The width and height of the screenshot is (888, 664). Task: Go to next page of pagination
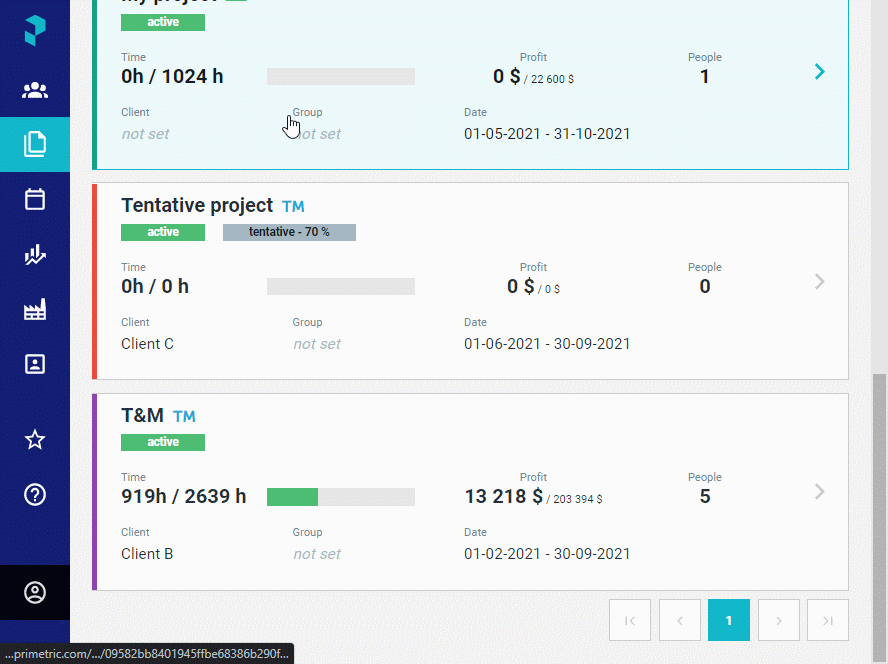click(779, 620)
